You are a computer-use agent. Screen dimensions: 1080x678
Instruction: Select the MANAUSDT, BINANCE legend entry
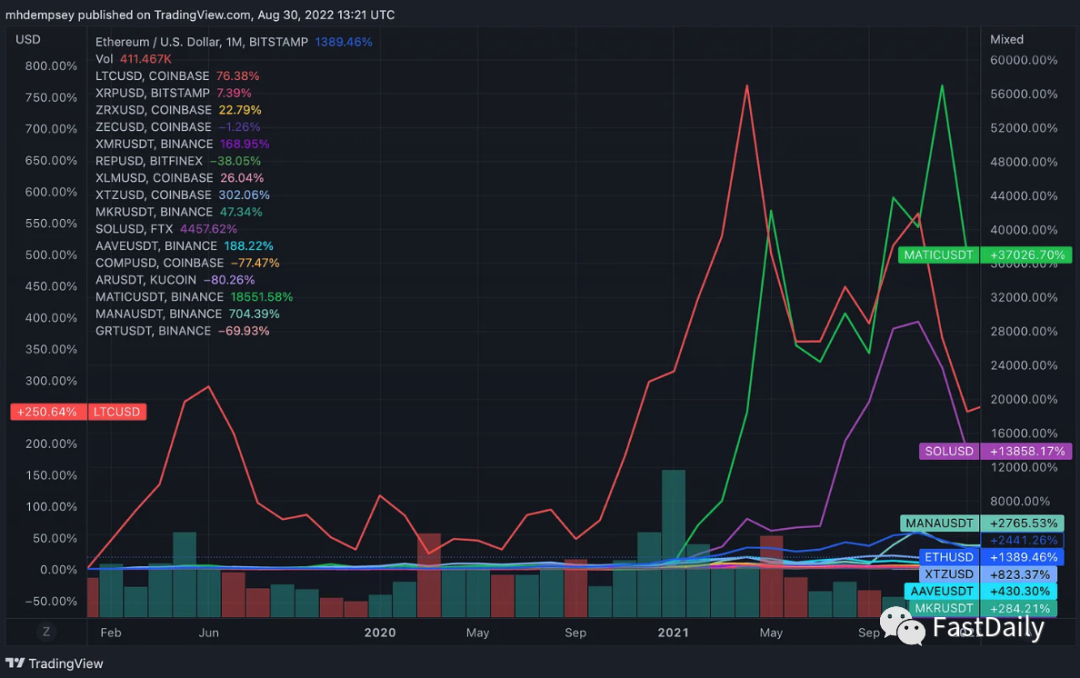(x=187, y=314)
